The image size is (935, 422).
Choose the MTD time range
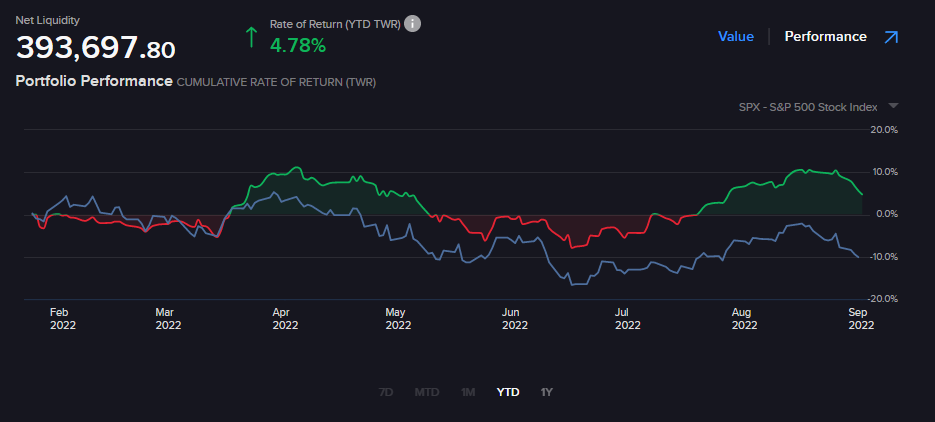pos(427,392)
